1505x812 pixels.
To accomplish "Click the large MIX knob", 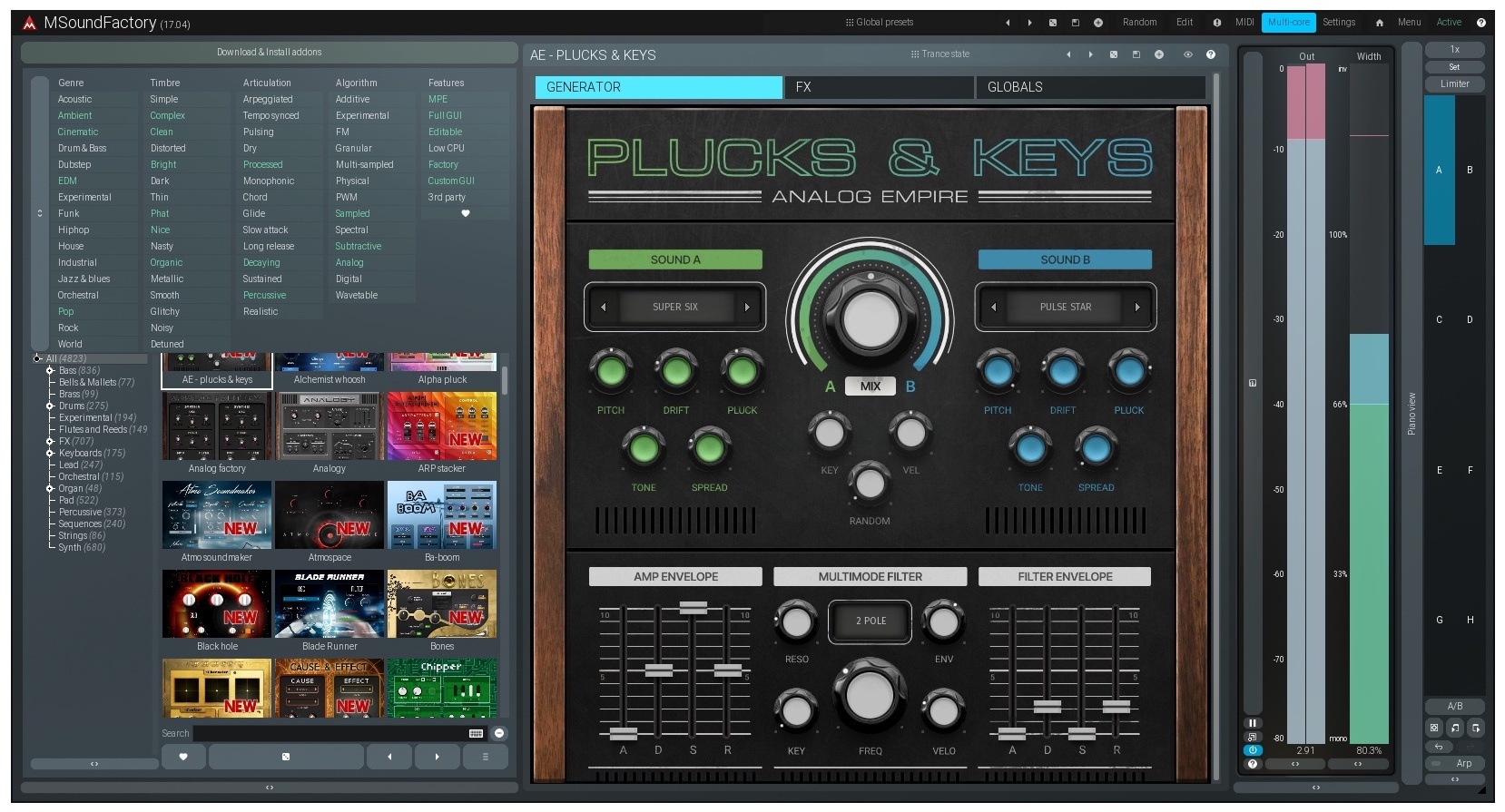I will point(871,318).
